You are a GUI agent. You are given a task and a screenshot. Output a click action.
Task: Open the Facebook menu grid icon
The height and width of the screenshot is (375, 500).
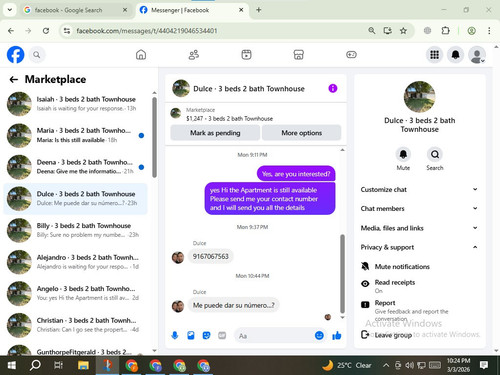click(434, 55)
